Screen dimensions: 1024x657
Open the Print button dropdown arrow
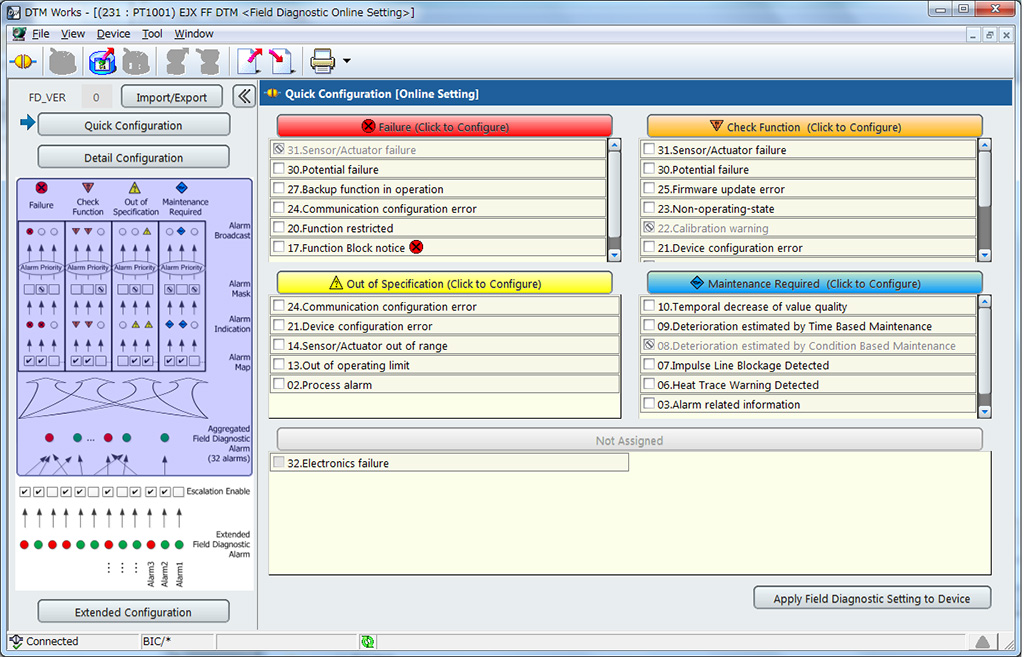click(346, 62)
